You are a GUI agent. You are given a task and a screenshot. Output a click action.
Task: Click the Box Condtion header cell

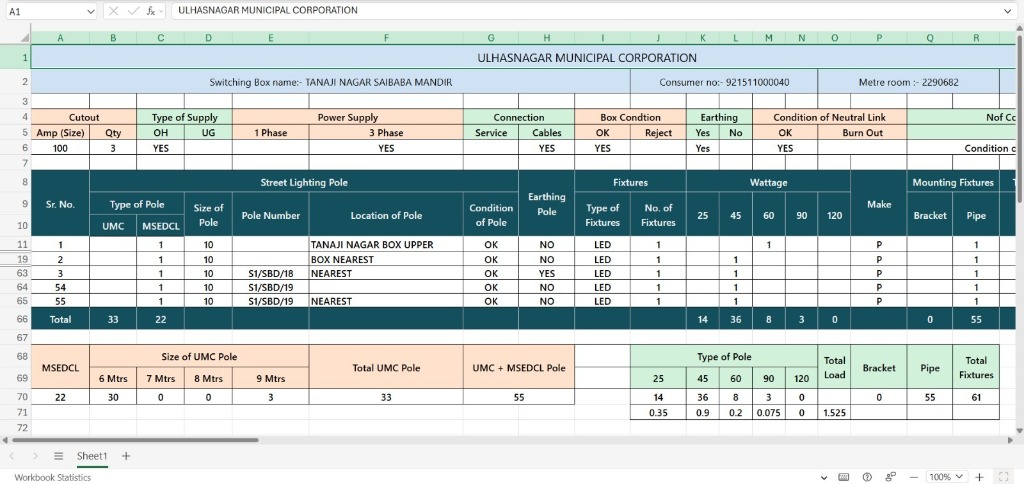pyautogui.click(x=630, y=118)
